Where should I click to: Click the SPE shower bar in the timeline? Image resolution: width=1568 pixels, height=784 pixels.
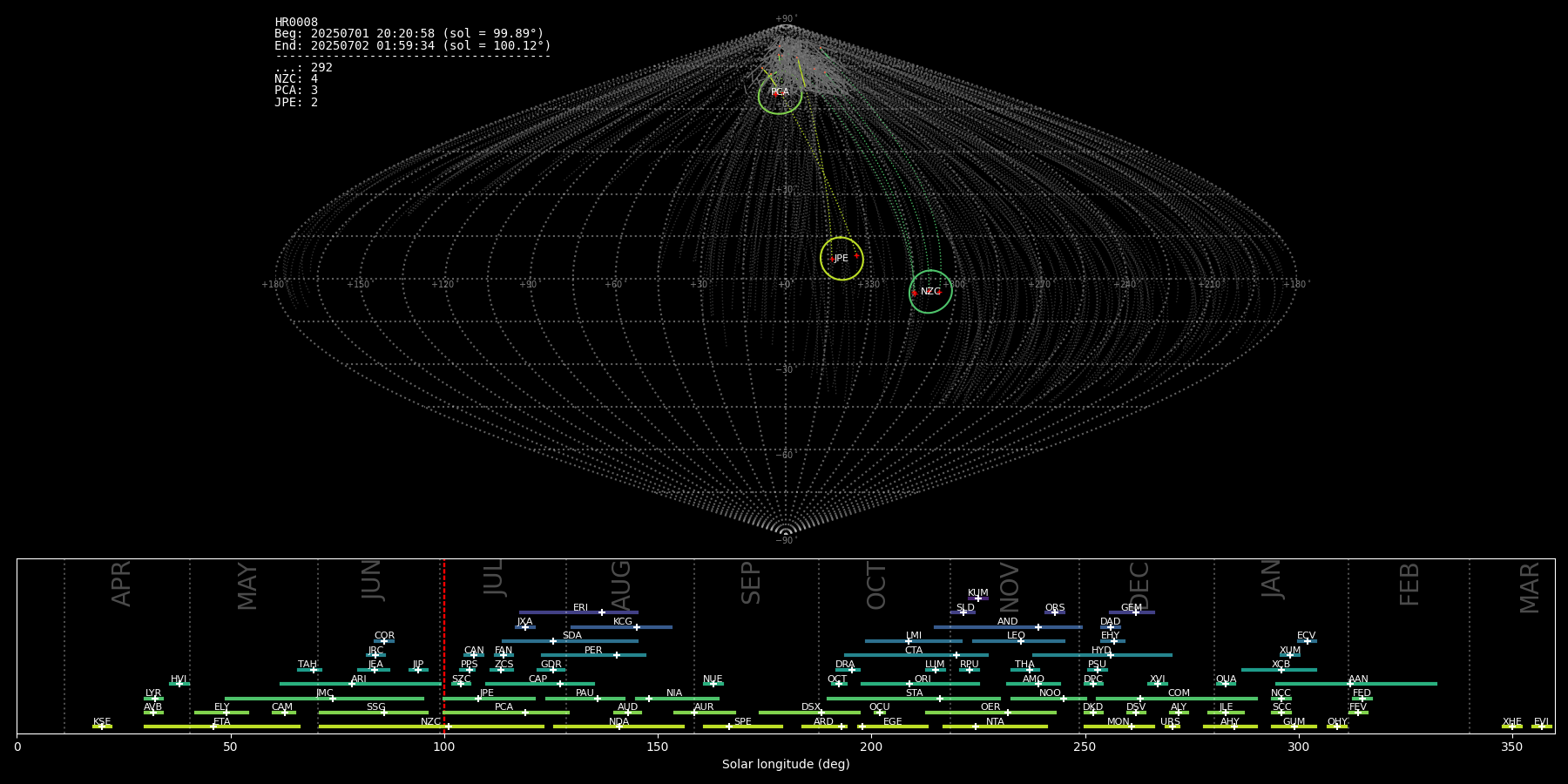click(x=743, y=727)
